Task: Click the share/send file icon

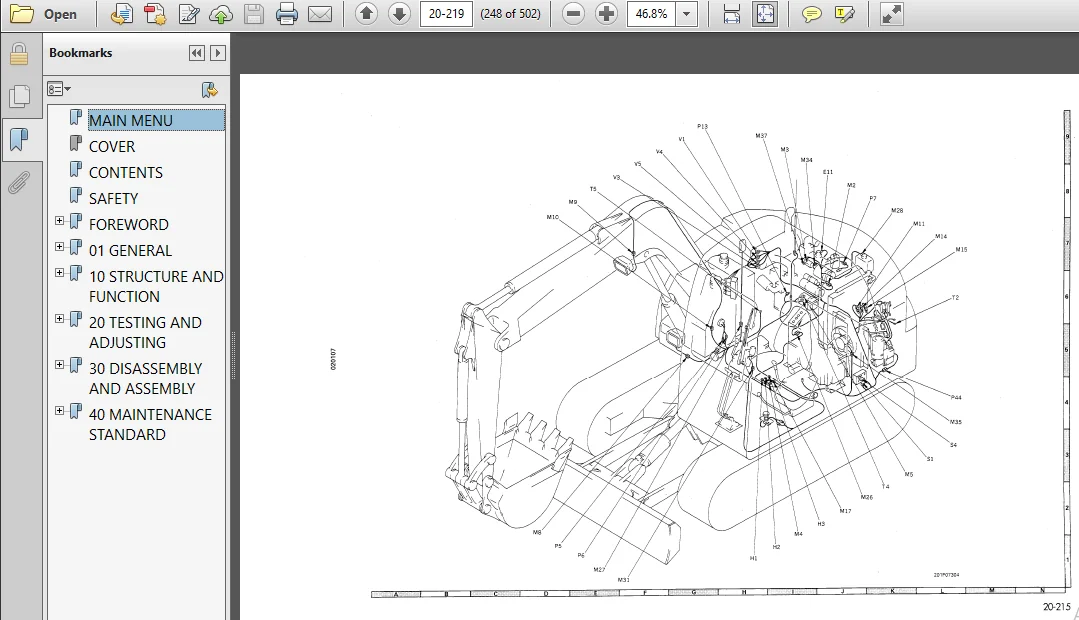Action: pyautogui.click(x=122, y=14)
